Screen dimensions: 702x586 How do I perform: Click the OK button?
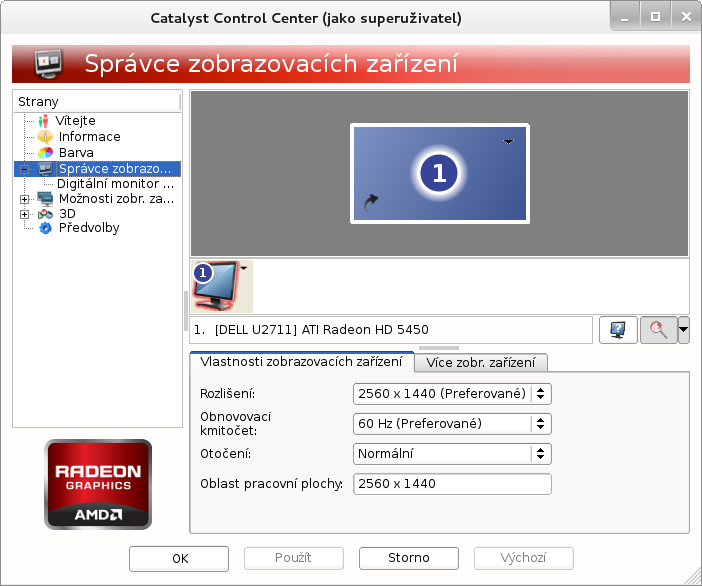179,559
